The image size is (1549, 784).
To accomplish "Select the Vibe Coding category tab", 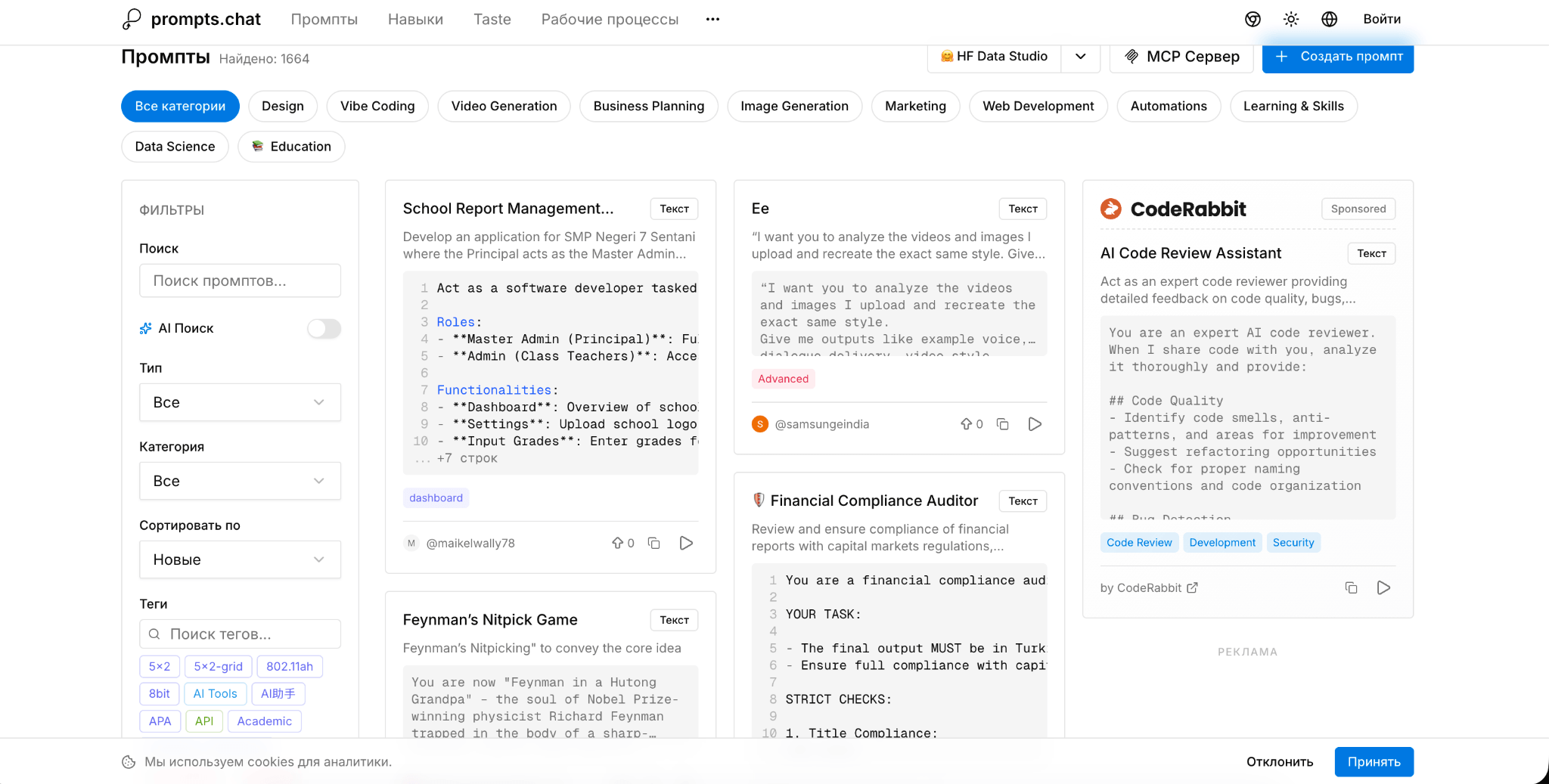I will click(377, 106).
